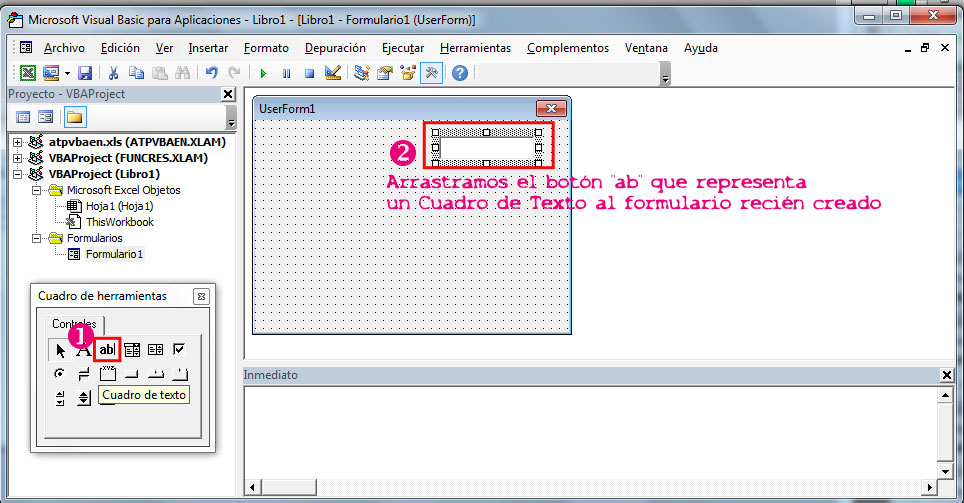Open the Complementos menu
This screenshot has height=503, width=964.
coord(567,48)
